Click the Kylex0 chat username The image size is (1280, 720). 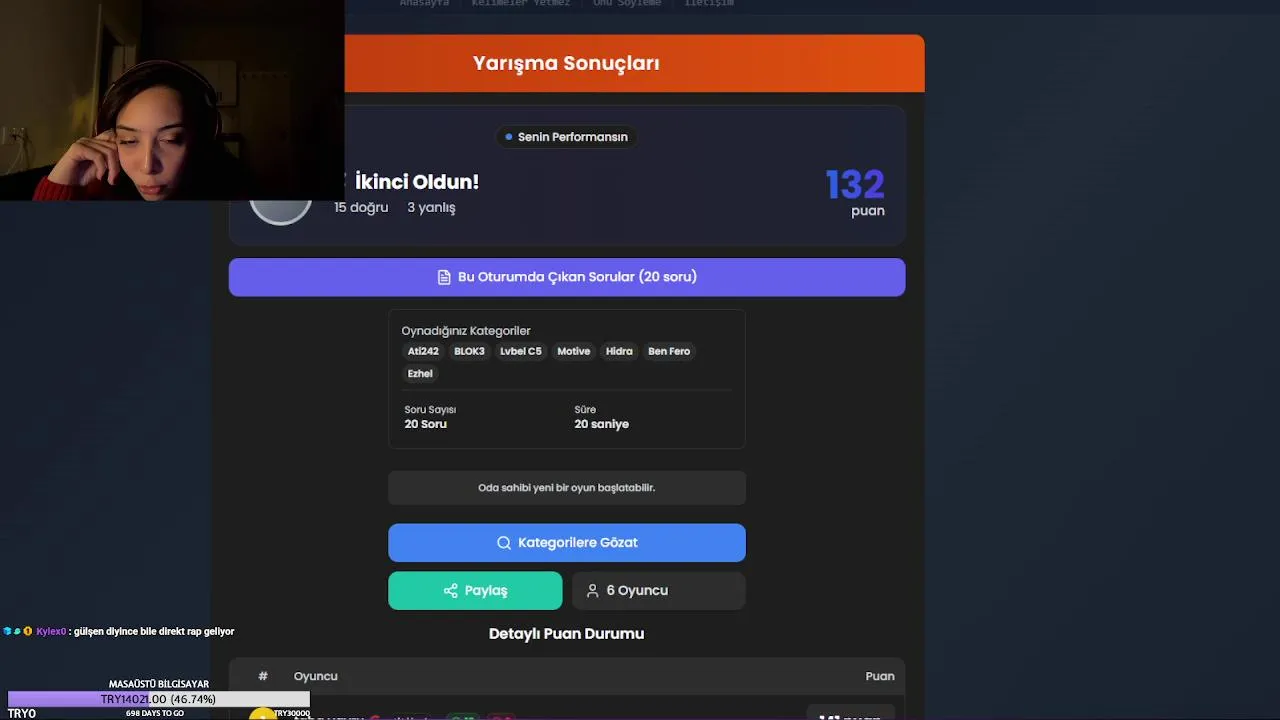[x=51, y=632]
